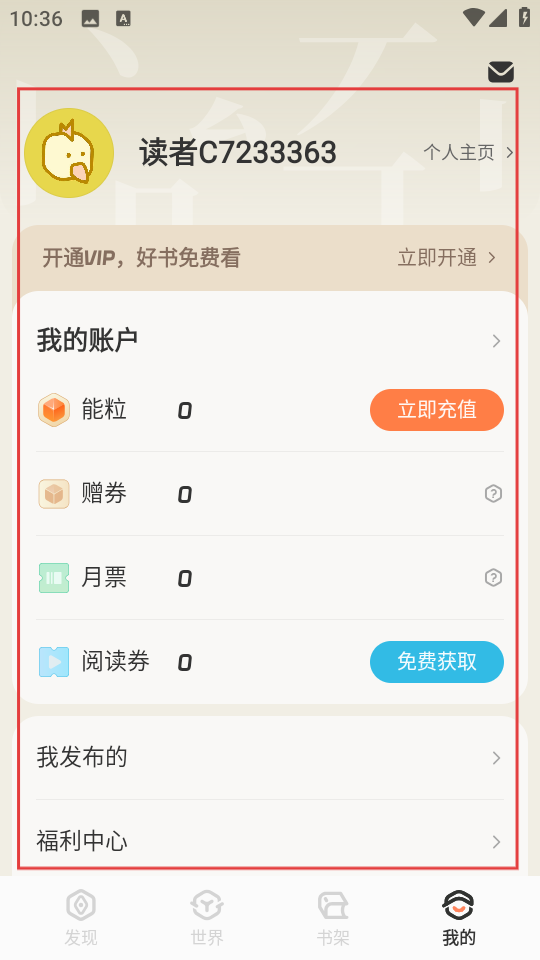Screen dimensions: 540x960
Task: Open 个人主页 link
Action: tap(468, 152)
